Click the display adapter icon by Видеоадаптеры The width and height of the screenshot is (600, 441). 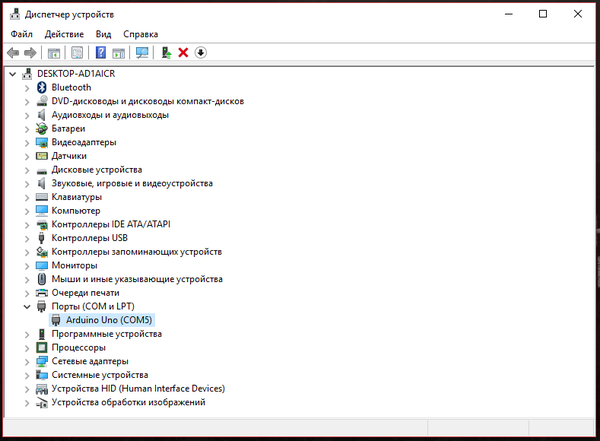point(42,142)
